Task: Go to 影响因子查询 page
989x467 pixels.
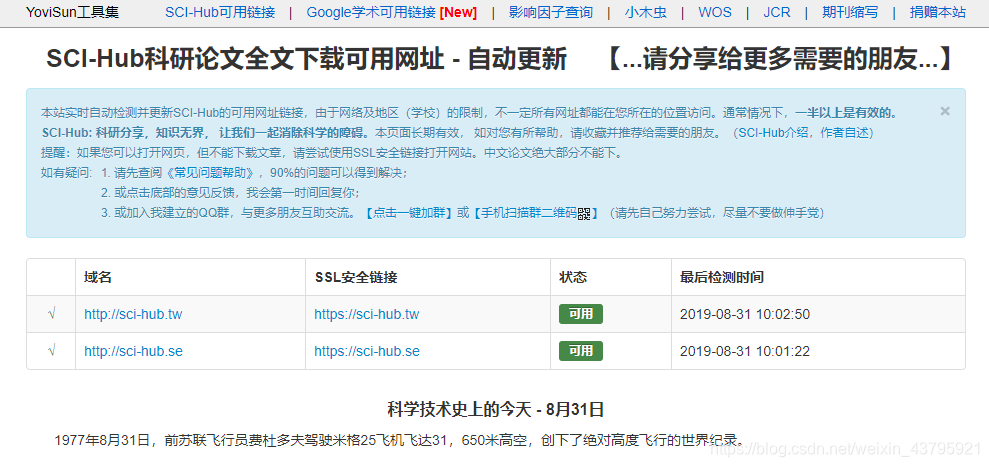Action: pos(551,12)
